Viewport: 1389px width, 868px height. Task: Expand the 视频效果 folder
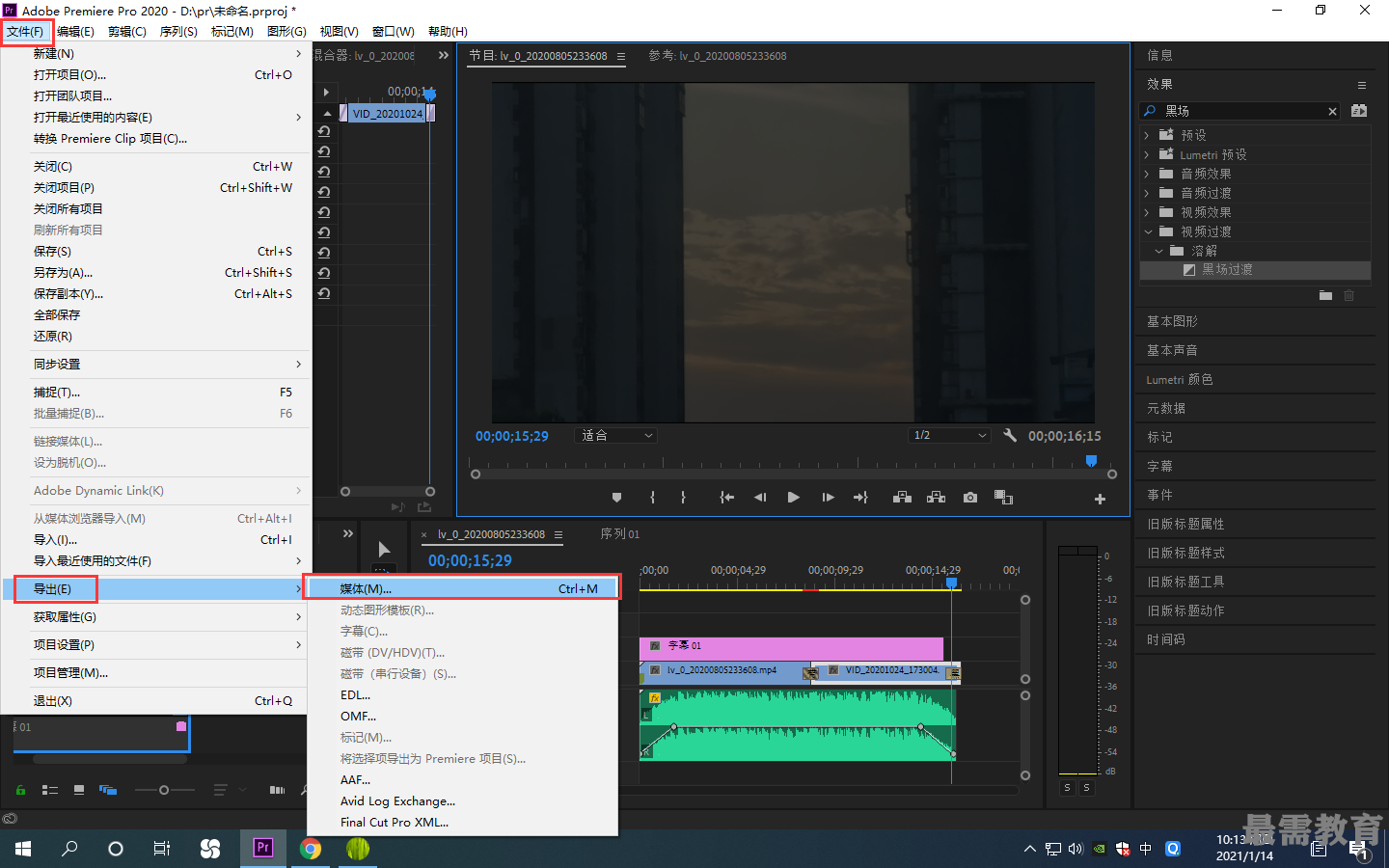click(1147, 213)
